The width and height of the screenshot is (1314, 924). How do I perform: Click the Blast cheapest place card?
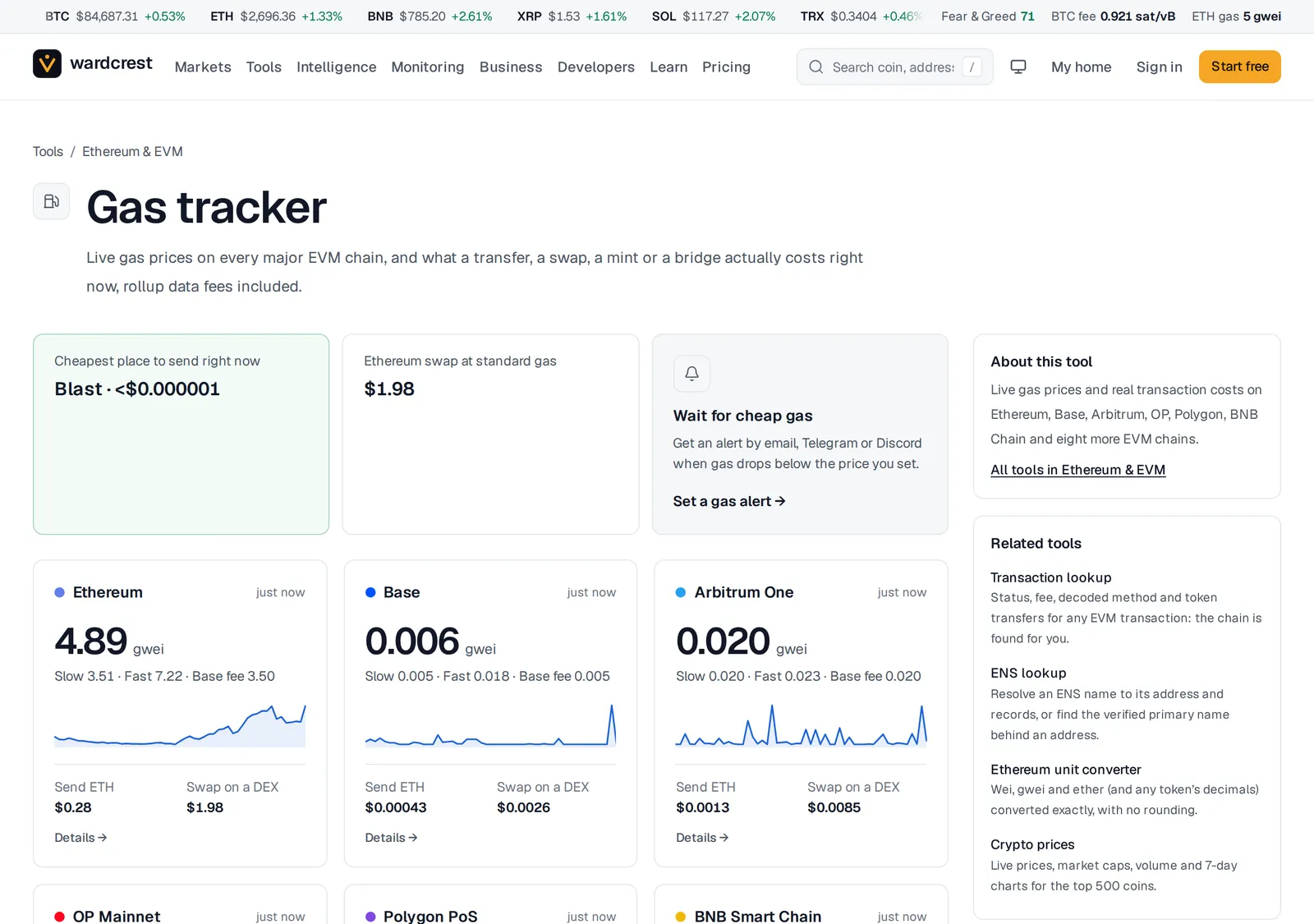(181, 434)
